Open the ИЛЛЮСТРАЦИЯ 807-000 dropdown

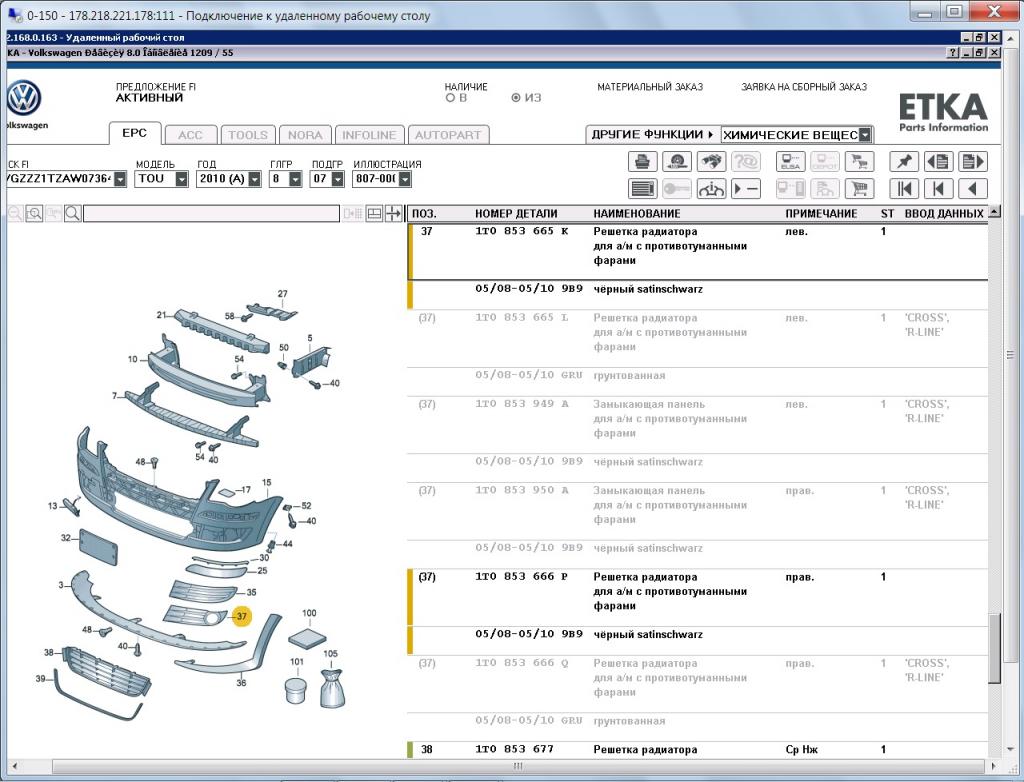click(405, 179)
